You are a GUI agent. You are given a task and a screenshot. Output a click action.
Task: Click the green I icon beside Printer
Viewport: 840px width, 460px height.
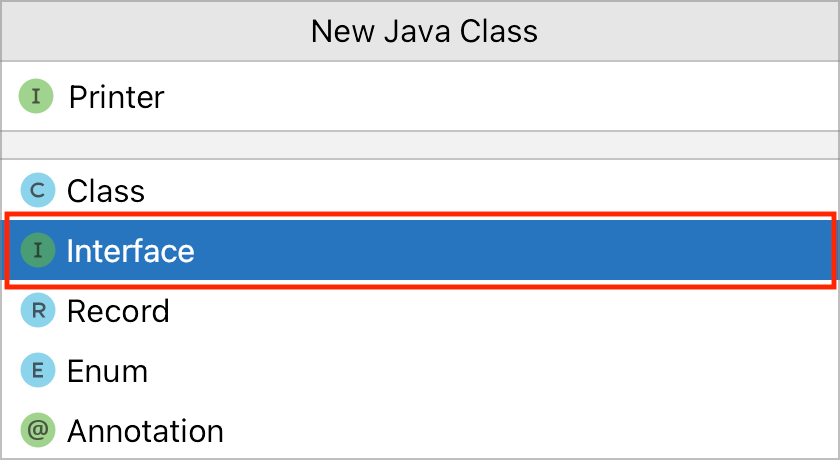click(36, 97)
